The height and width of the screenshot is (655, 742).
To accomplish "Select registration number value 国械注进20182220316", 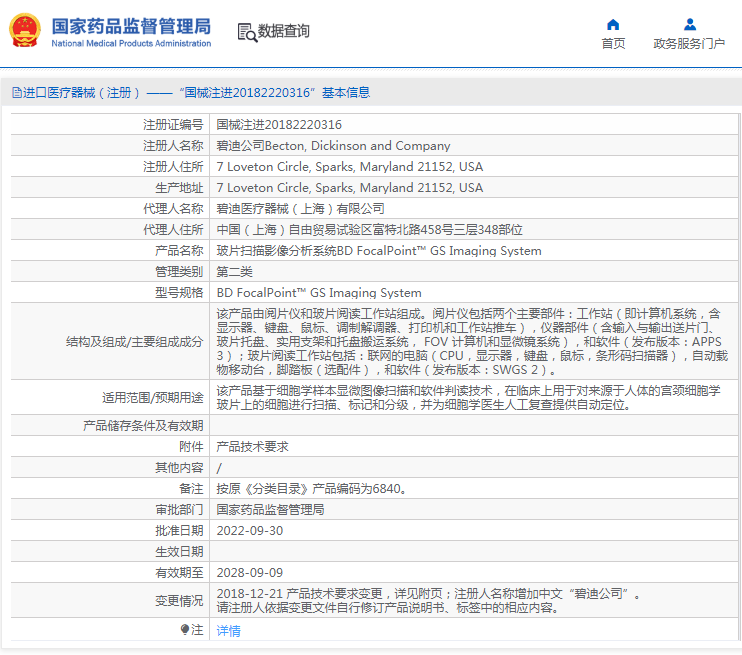I will point(279,125).
